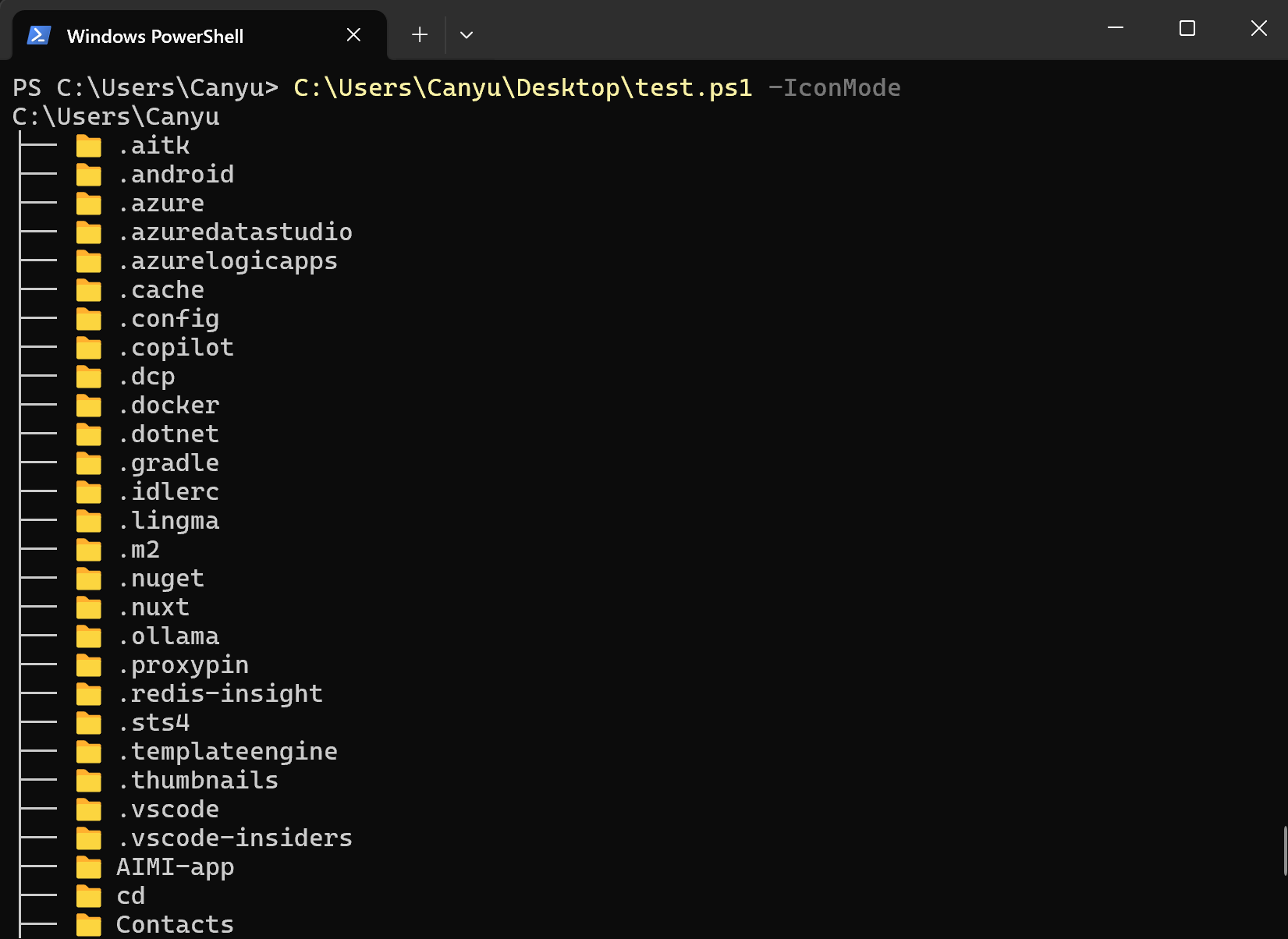Image resolution: width=1288 pixels, height=939 pixels.
Task: Select the folder icon beside .cache
Action: click(89, 291)
